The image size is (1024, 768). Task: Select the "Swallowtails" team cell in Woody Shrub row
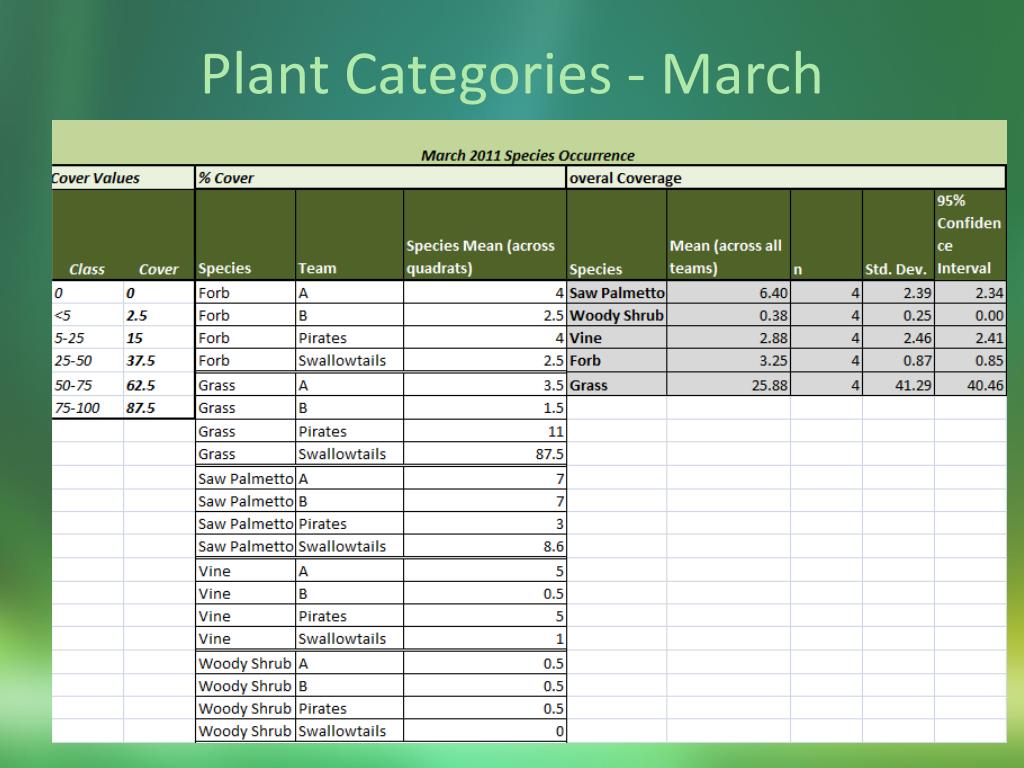pos(342,731)
